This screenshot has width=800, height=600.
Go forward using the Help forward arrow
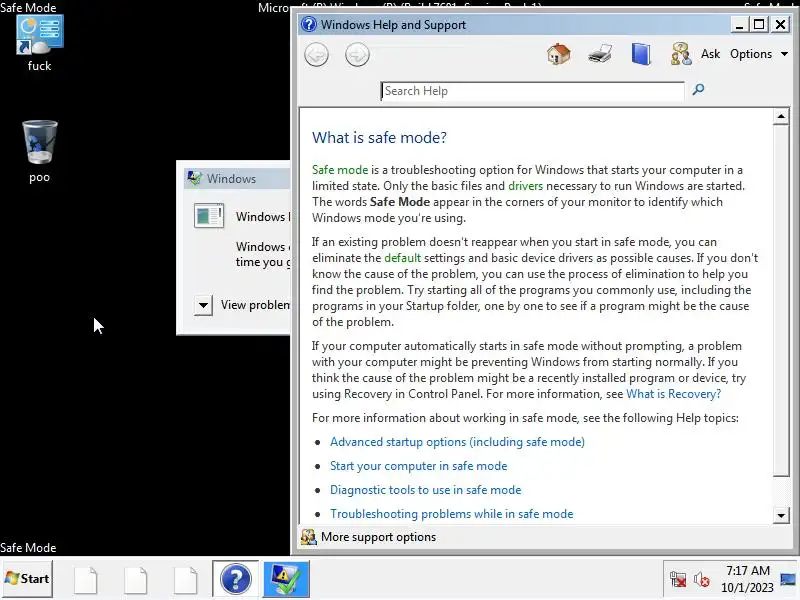click(x=357, y=55)
